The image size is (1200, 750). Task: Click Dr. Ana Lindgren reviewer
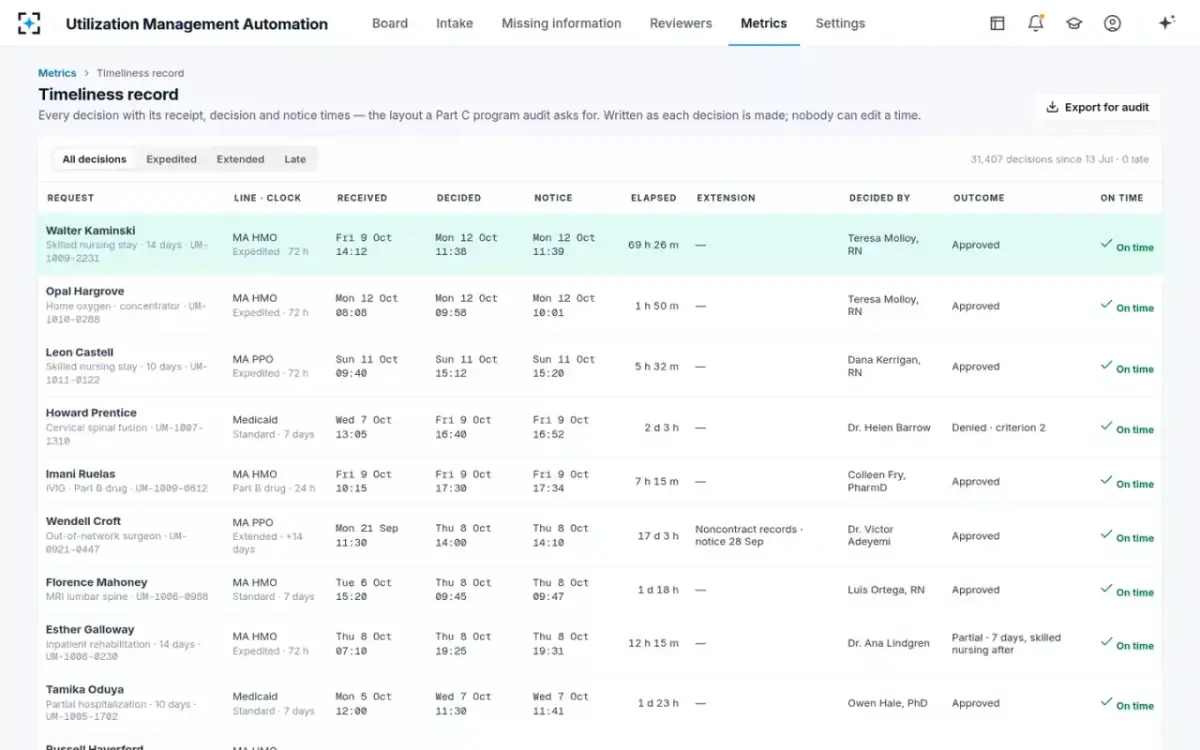point(889,643)
